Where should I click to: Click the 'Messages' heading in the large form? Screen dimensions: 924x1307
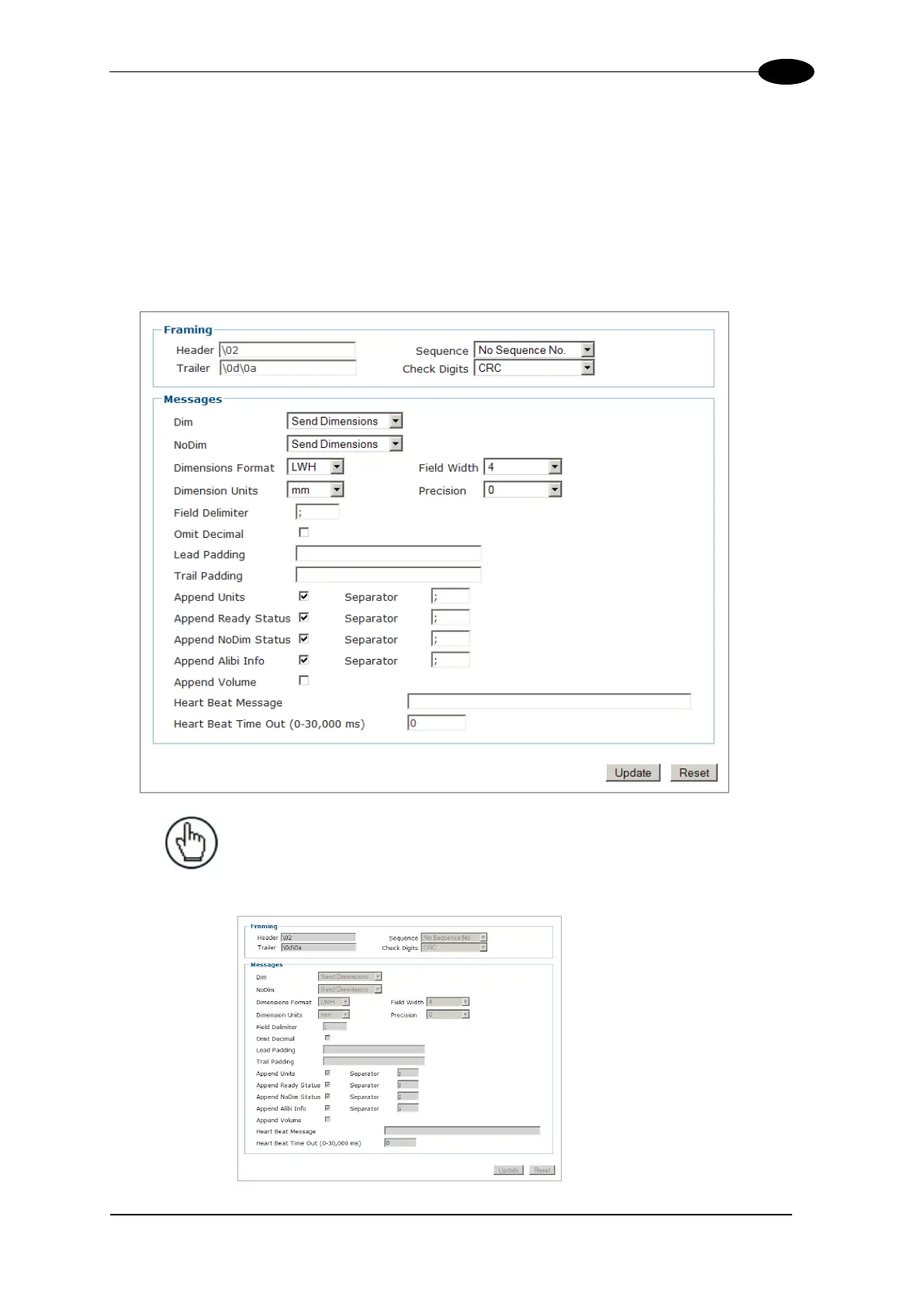[x=192, y=400]
